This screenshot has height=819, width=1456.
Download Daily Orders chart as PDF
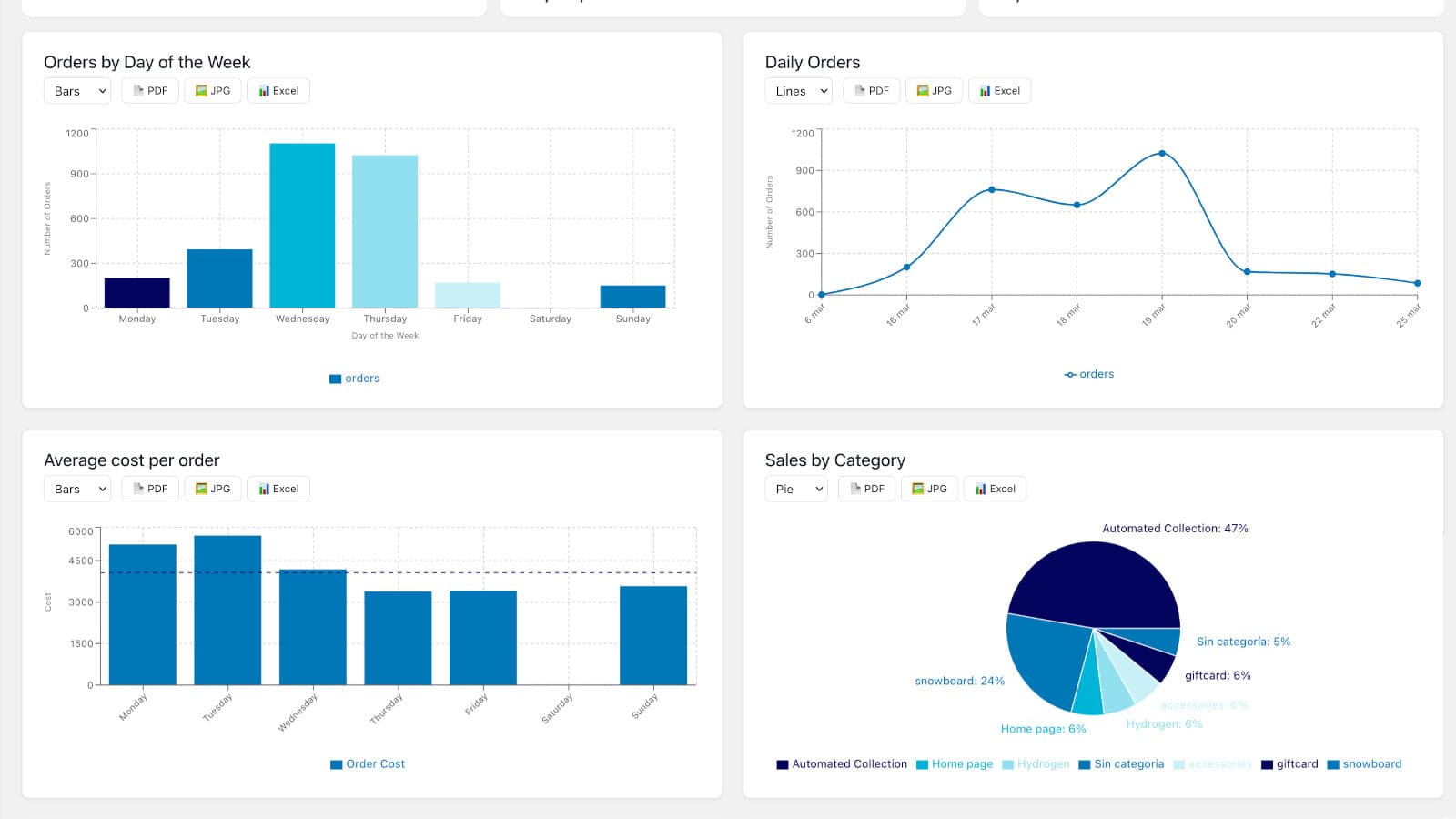coord(872,91)
